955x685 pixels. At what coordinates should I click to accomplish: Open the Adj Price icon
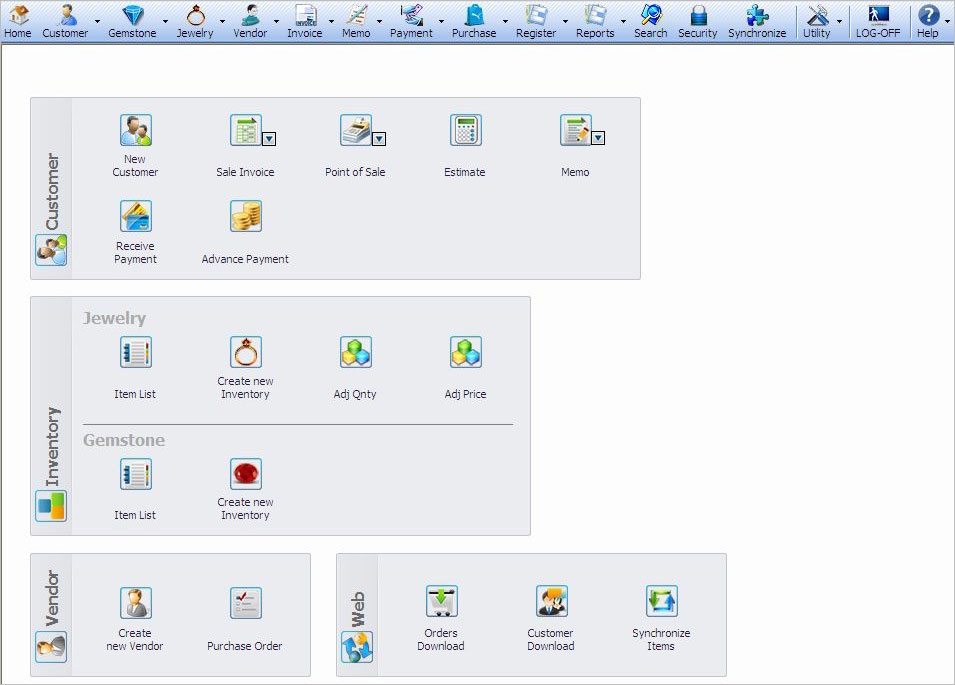pyautogui.click(x=465, y=353)
